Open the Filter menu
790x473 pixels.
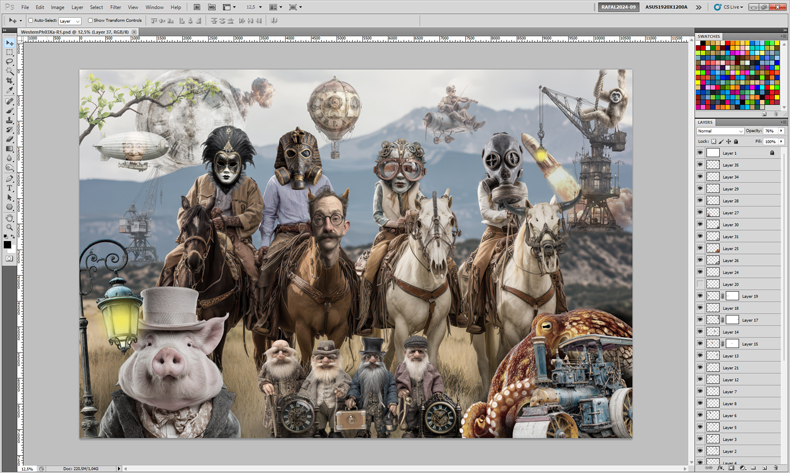115,7
